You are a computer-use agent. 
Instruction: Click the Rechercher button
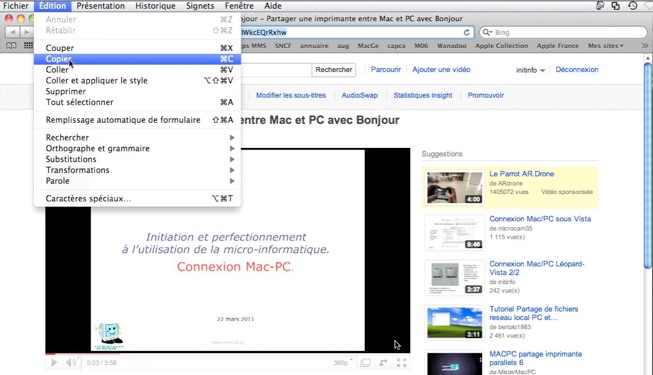pos(334,70)
